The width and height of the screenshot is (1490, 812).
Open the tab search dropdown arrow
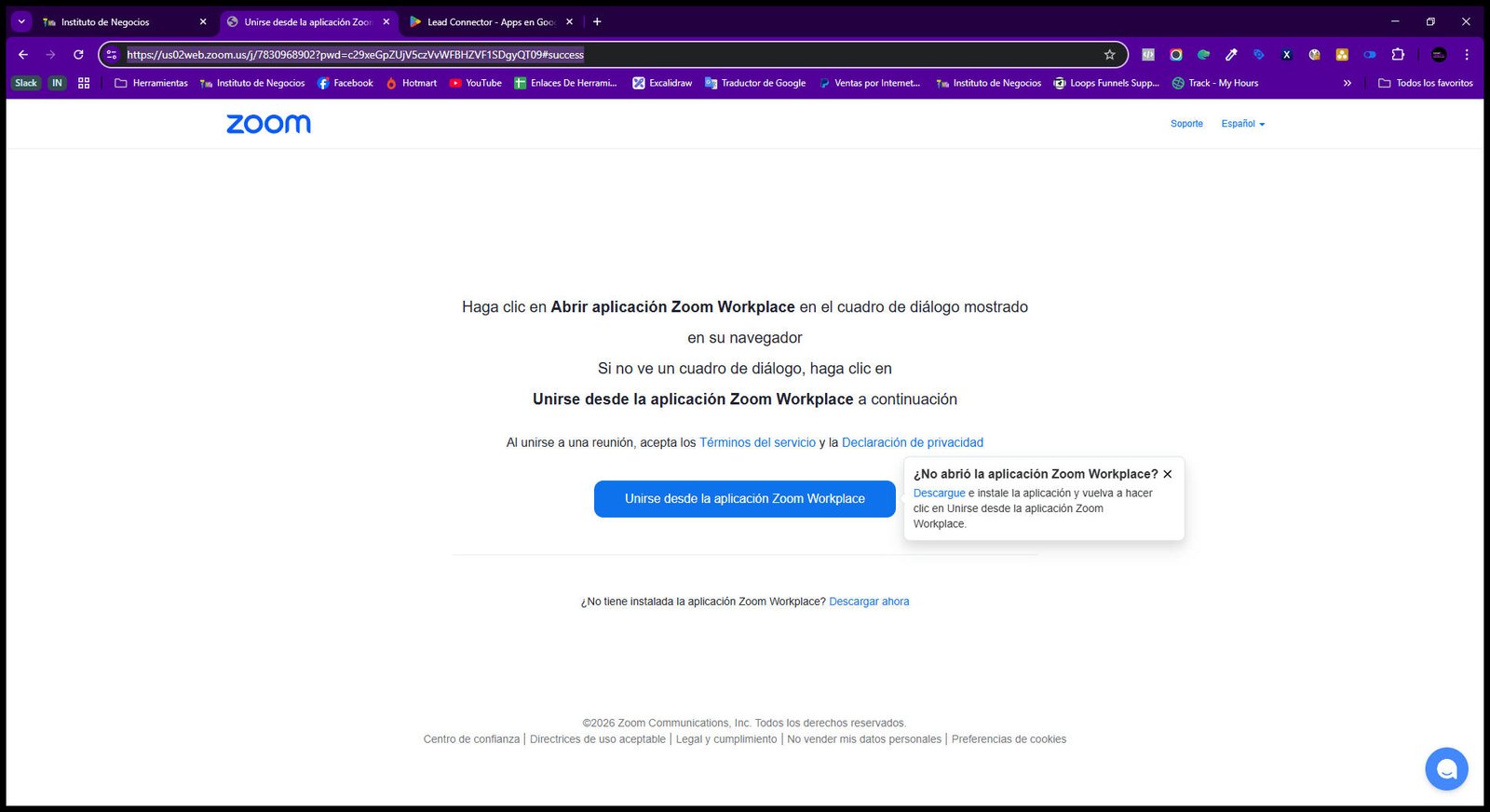pos(20,21)
